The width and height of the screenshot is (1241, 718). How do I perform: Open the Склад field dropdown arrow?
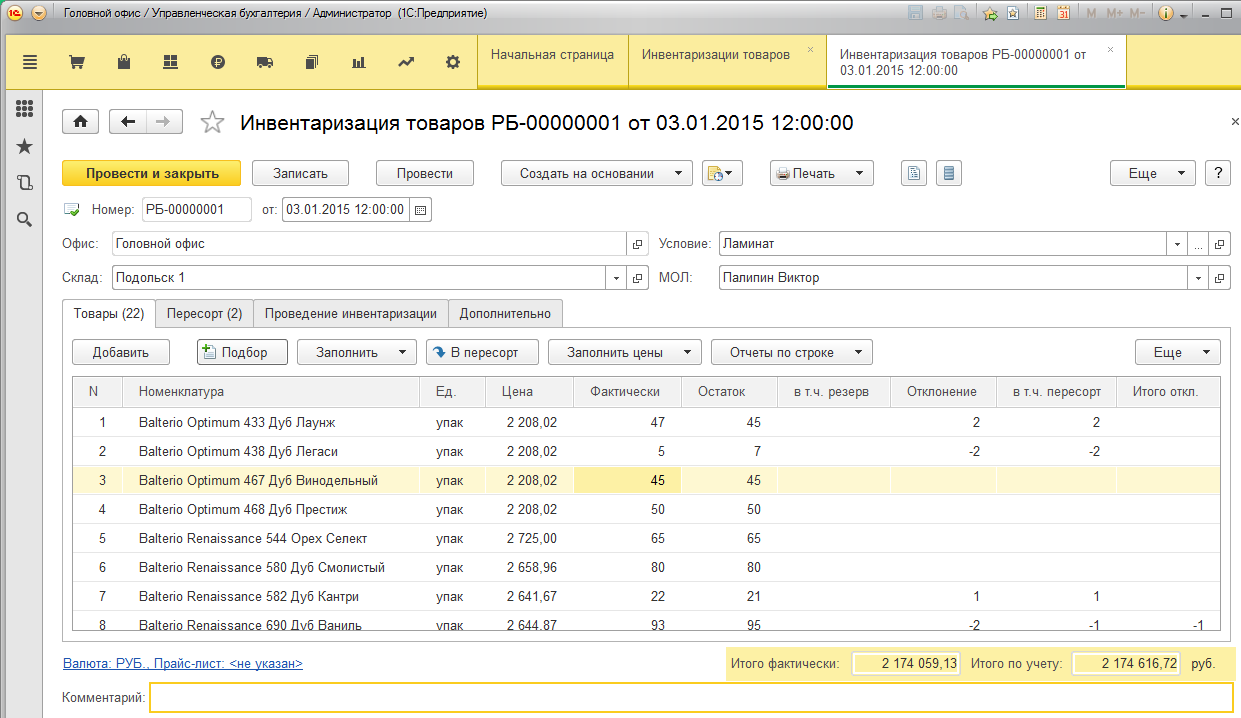pyautogui.click(x=615, y=277)
